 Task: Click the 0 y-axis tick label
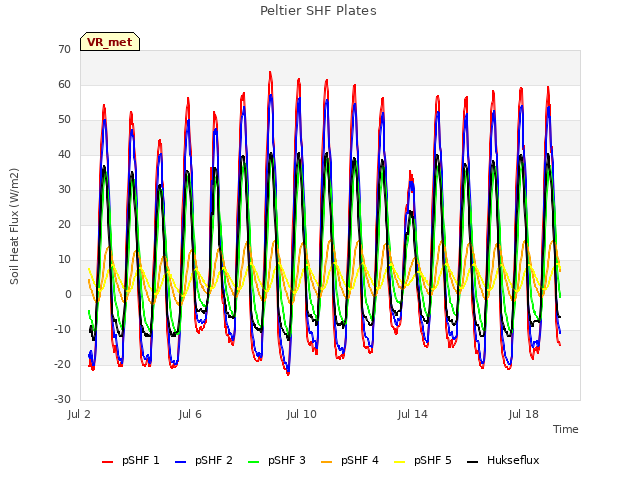pyautogui.click(x=68, y=294)
